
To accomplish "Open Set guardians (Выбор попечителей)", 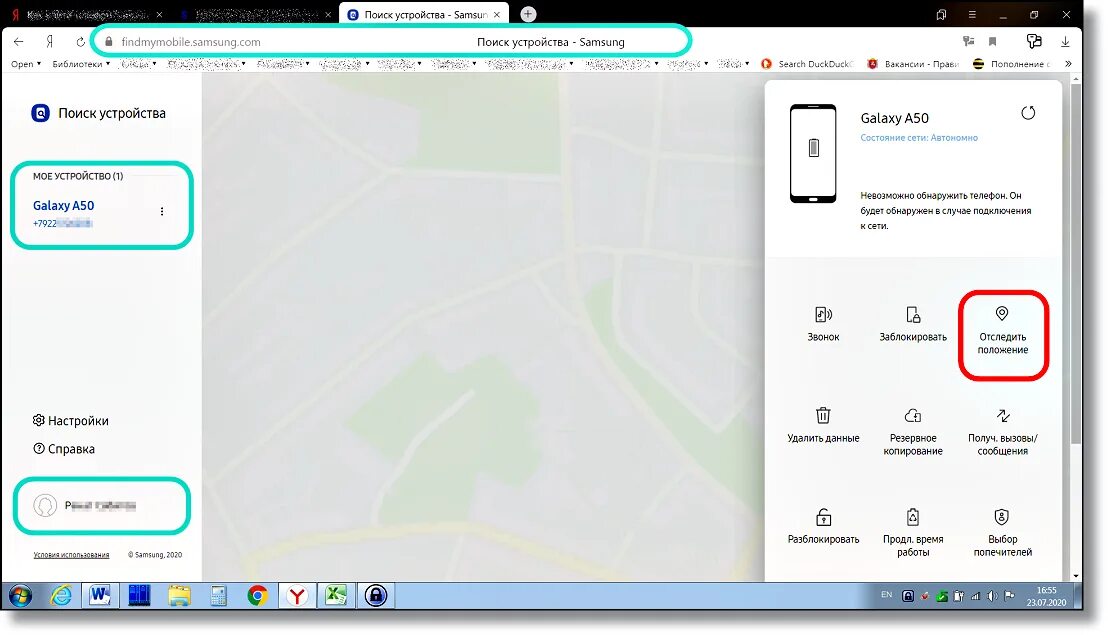I will pos(1003,533).
